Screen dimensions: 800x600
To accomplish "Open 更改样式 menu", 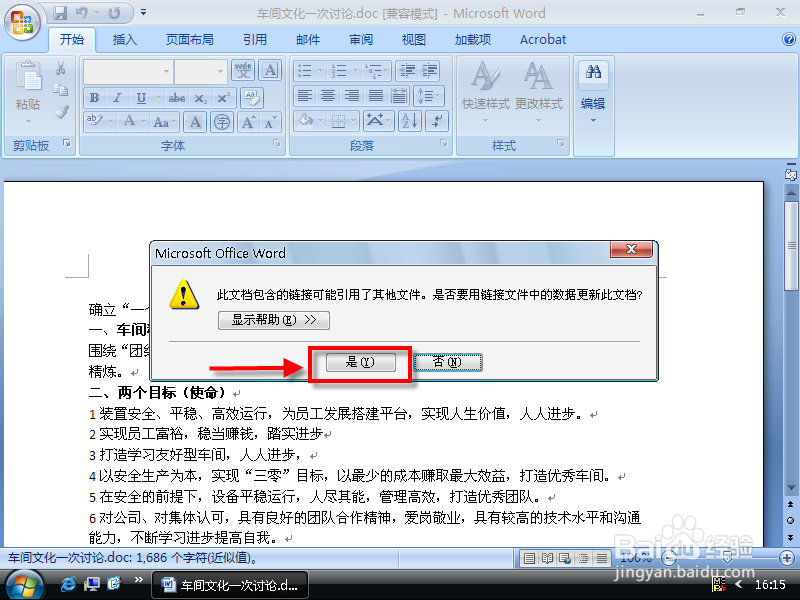I will 538,92.
